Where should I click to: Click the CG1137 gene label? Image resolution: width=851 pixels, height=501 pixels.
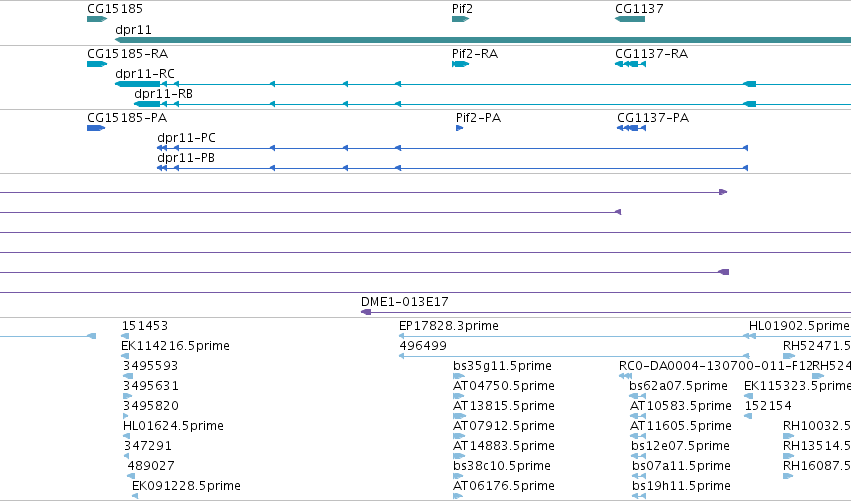639,9
